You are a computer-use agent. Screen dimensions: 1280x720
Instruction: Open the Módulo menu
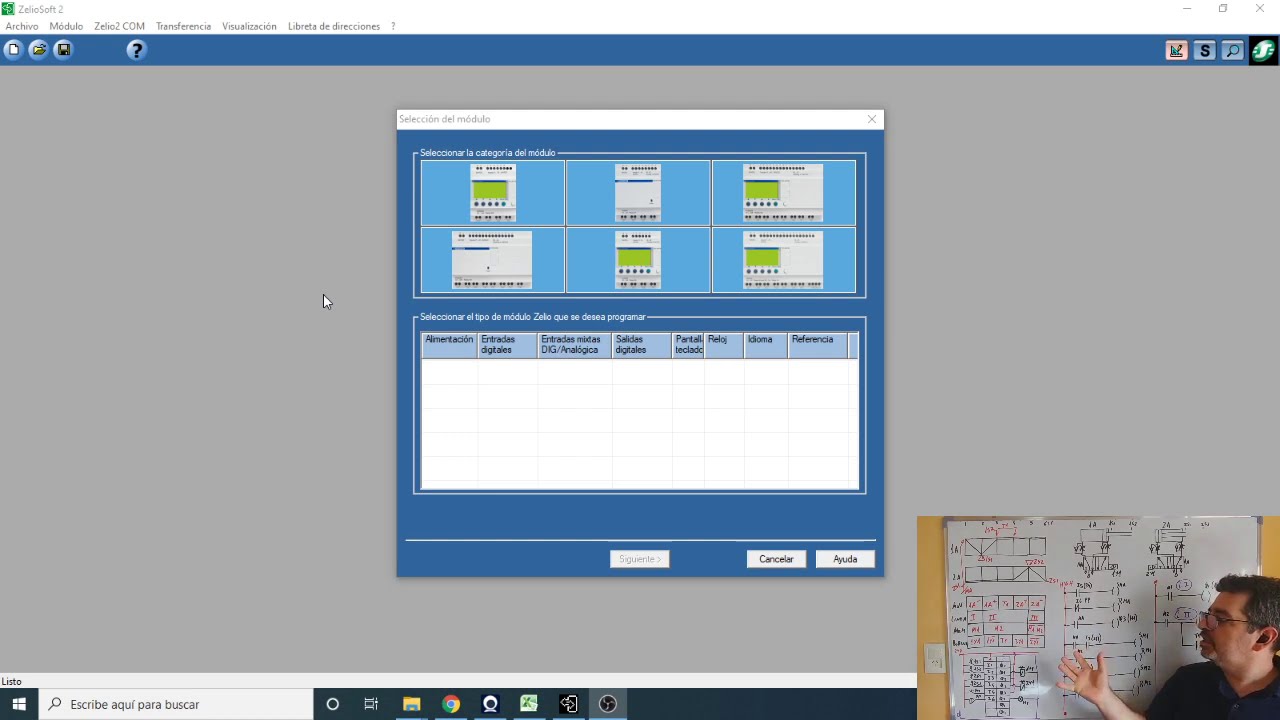pos(66,26)
